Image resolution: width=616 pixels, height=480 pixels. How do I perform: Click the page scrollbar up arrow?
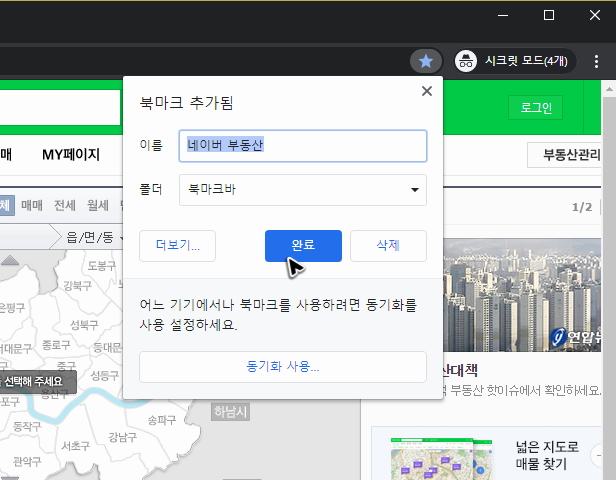pyautogui.click(x=609, y=90)
